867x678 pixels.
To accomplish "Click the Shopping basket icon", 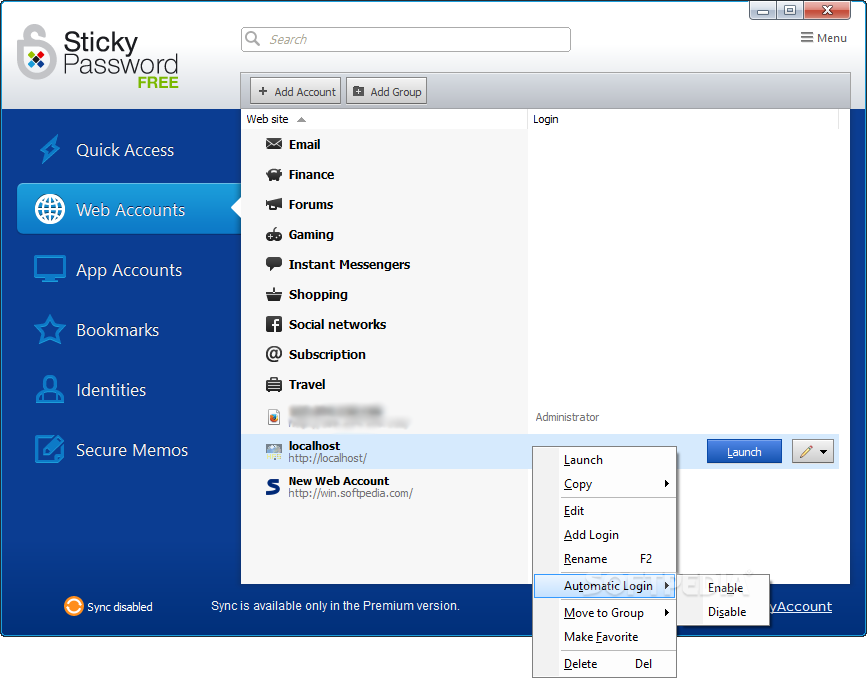I will pyautogui.click(x=274, y=294).
